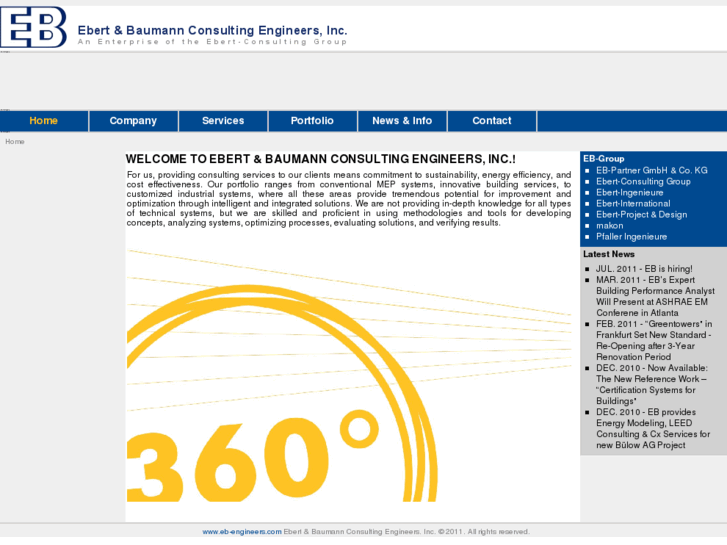This screenshot has width=727, height=545.
Task: Select Portfolio in the navigation bar
Action: pyautogui.click(x=312, y=121)
